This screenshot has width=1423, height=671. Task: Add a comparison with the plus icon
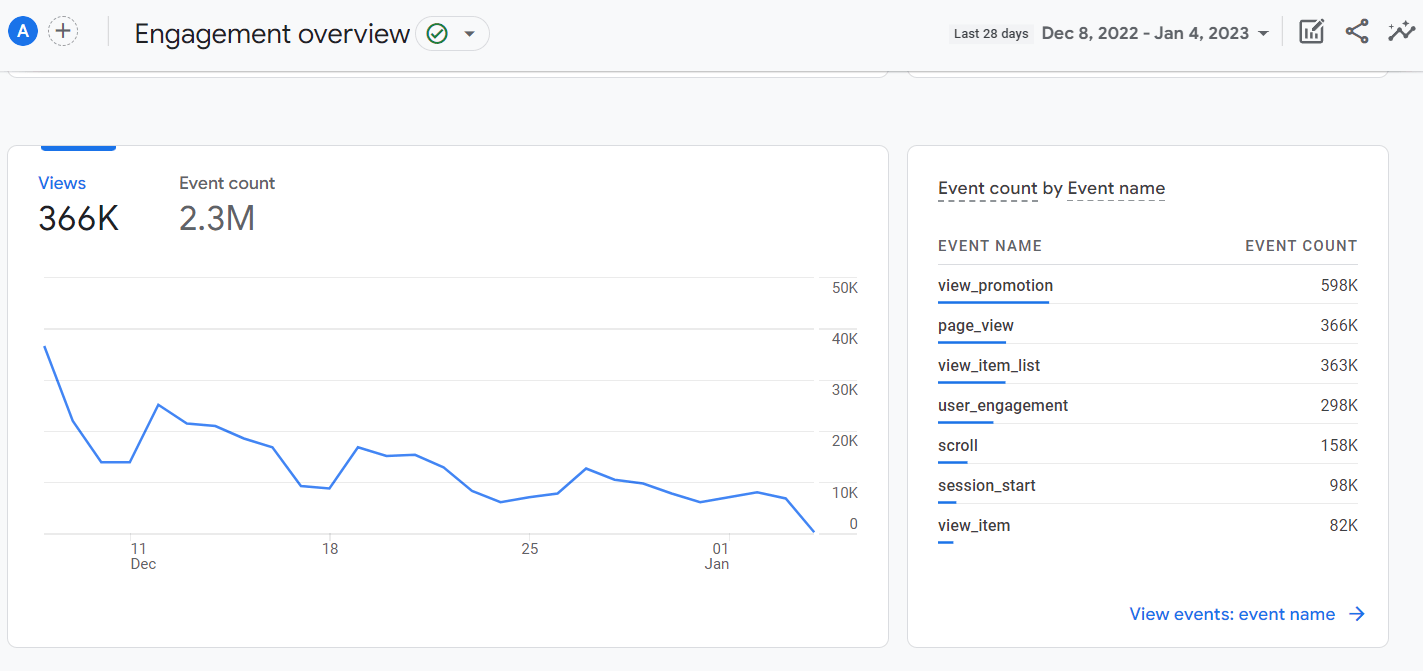(63, 30)
